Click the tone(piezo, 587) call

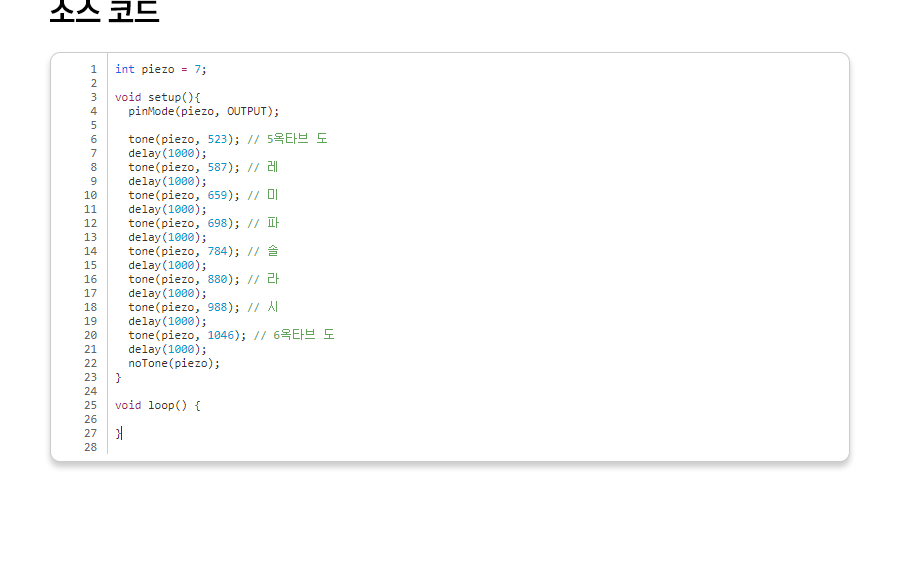[x=183, y=167]
